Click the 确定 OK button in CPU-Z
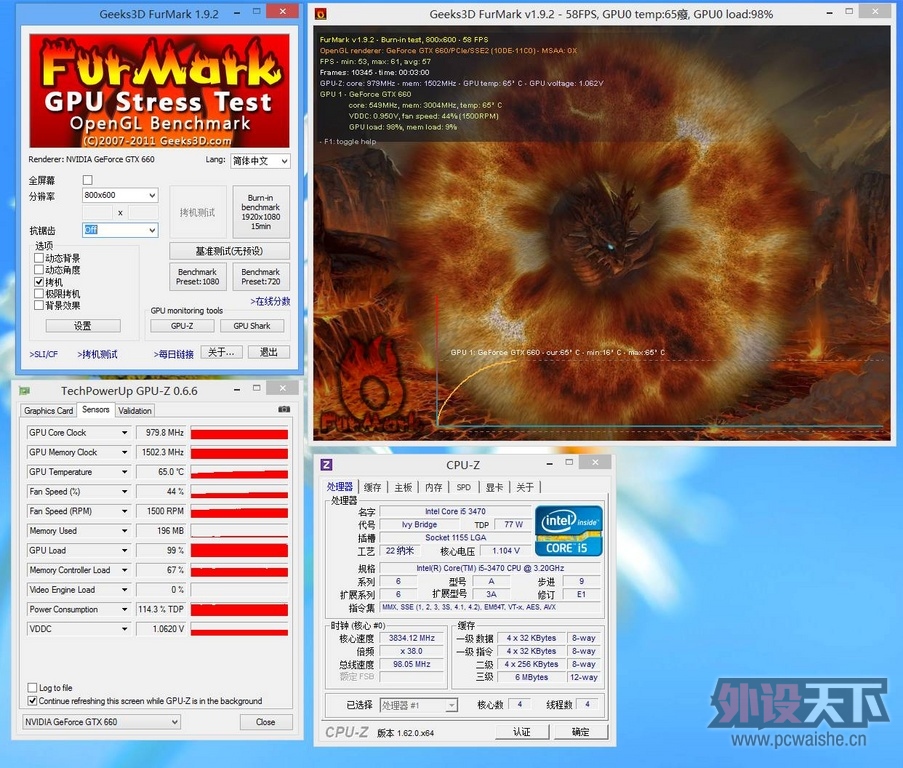Screen dimensions: 903x768 [580, 732]
